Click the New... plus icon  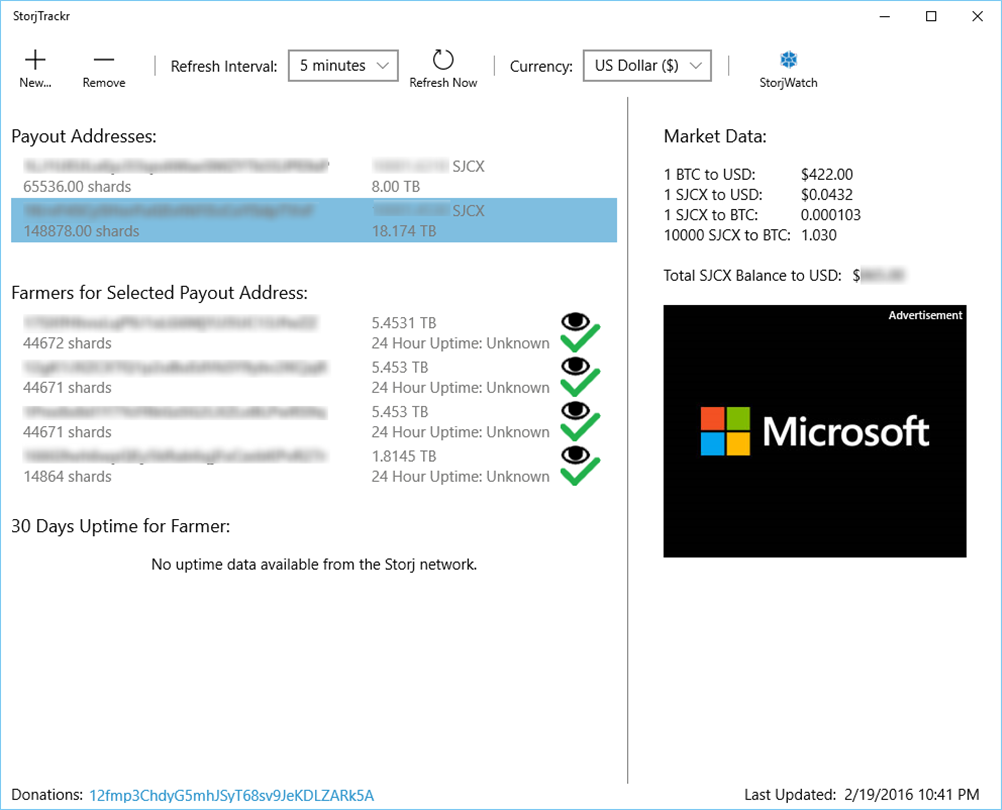pyautogui.click(x=35, y=60)
